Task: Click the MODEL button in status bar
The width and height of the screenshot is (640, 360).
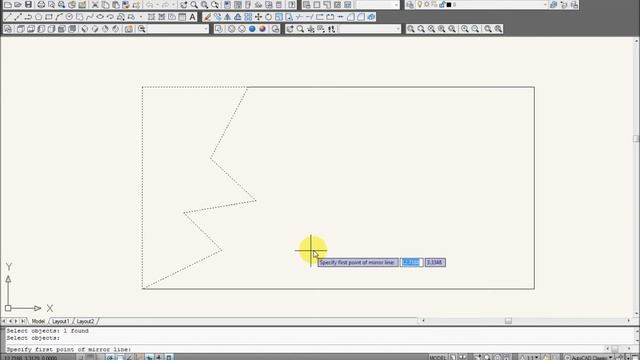Action: 438,357
